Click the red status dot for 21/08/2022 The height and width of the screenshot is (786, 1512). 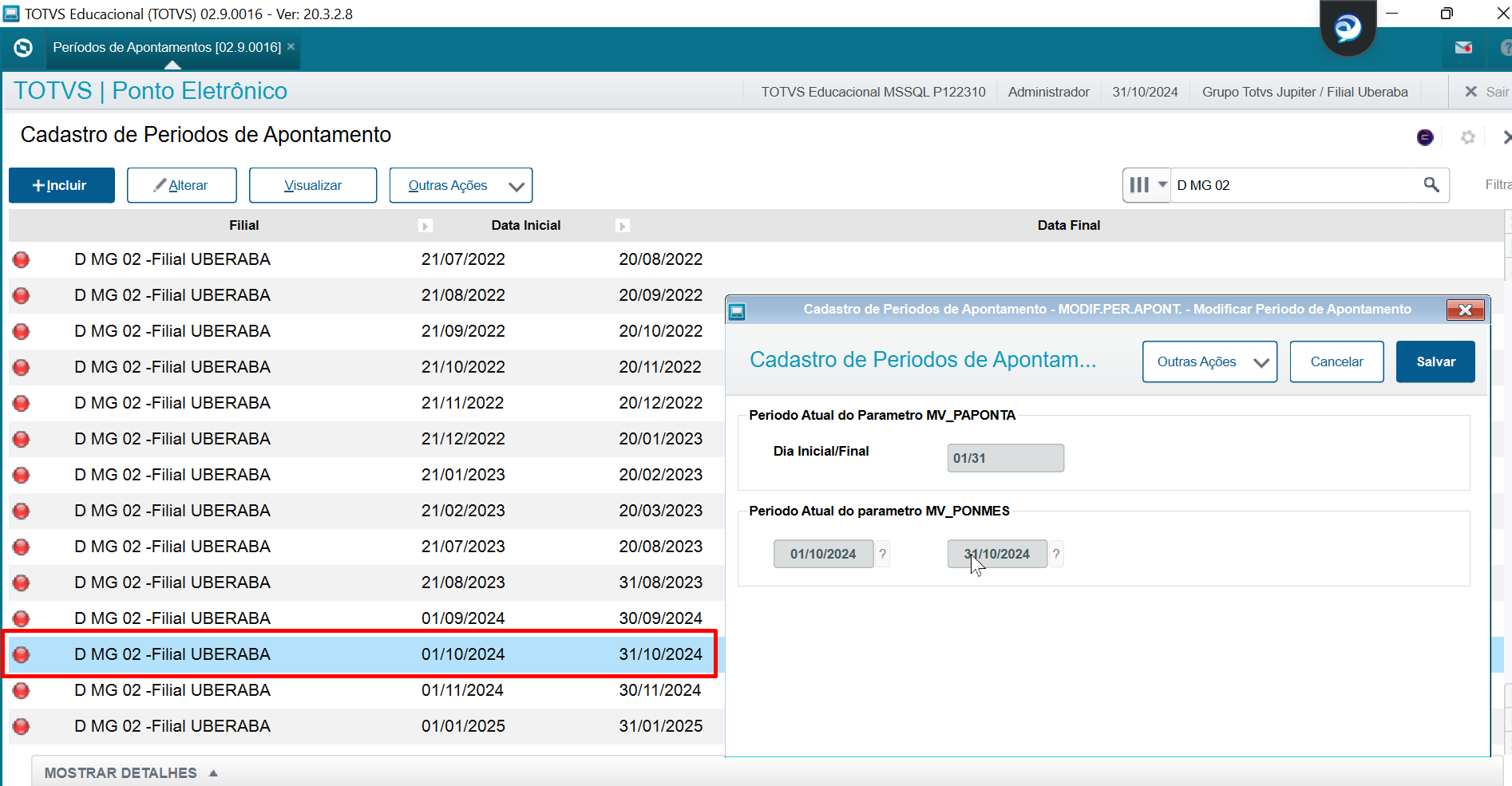[x=22, y=295]
